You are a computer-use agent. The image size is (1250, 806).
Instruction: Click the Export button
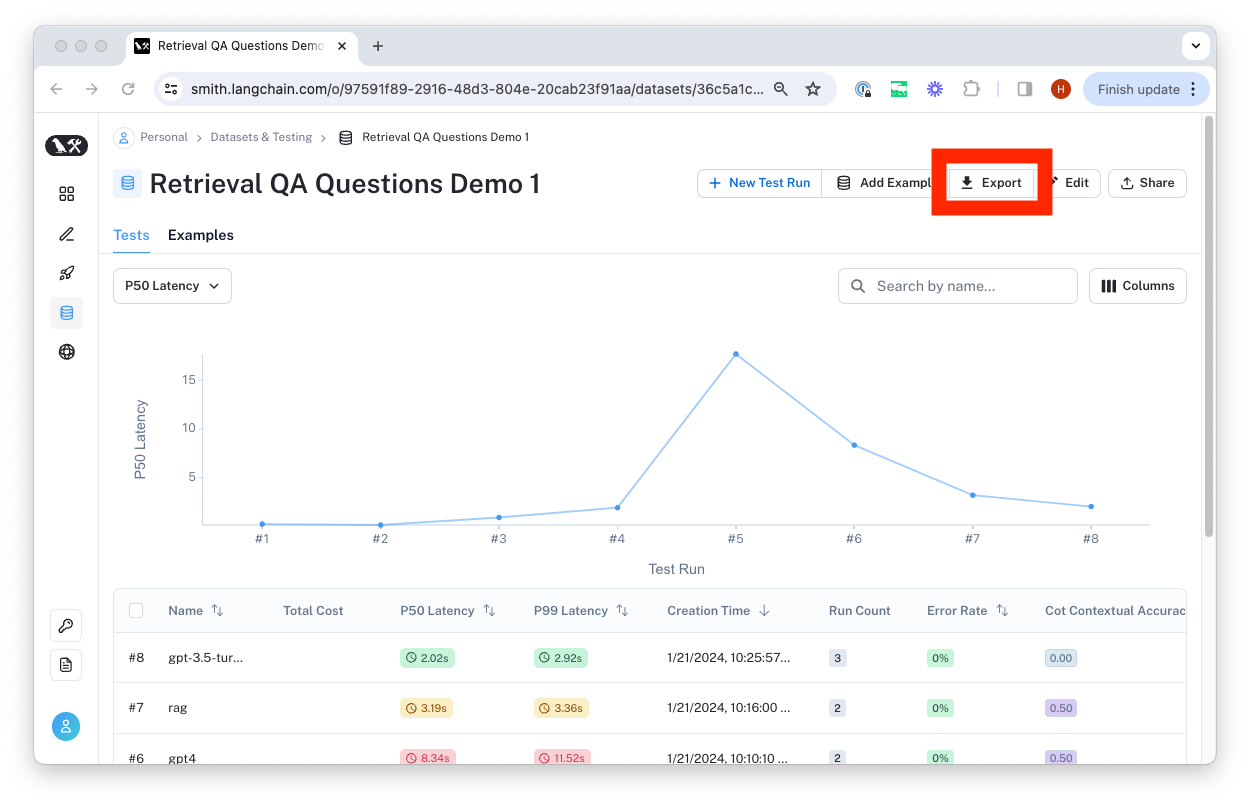pyautogui.click(x=991, y=183)
